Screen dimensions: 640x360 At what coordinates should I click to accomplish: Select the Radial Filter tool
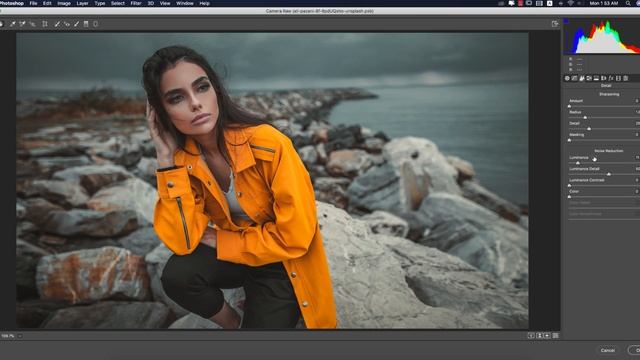(96, 24)
